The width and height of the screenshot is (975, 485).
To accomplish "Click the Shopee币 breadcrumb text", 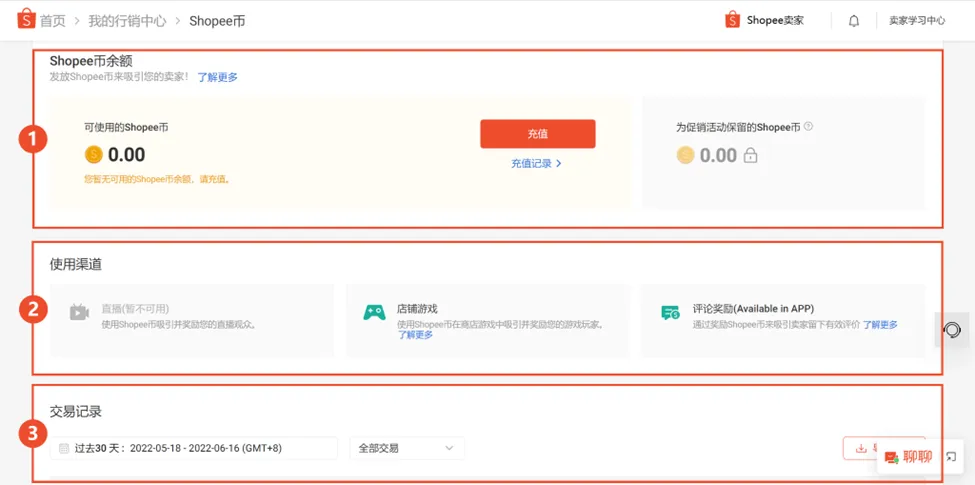I will coord(217,21).
